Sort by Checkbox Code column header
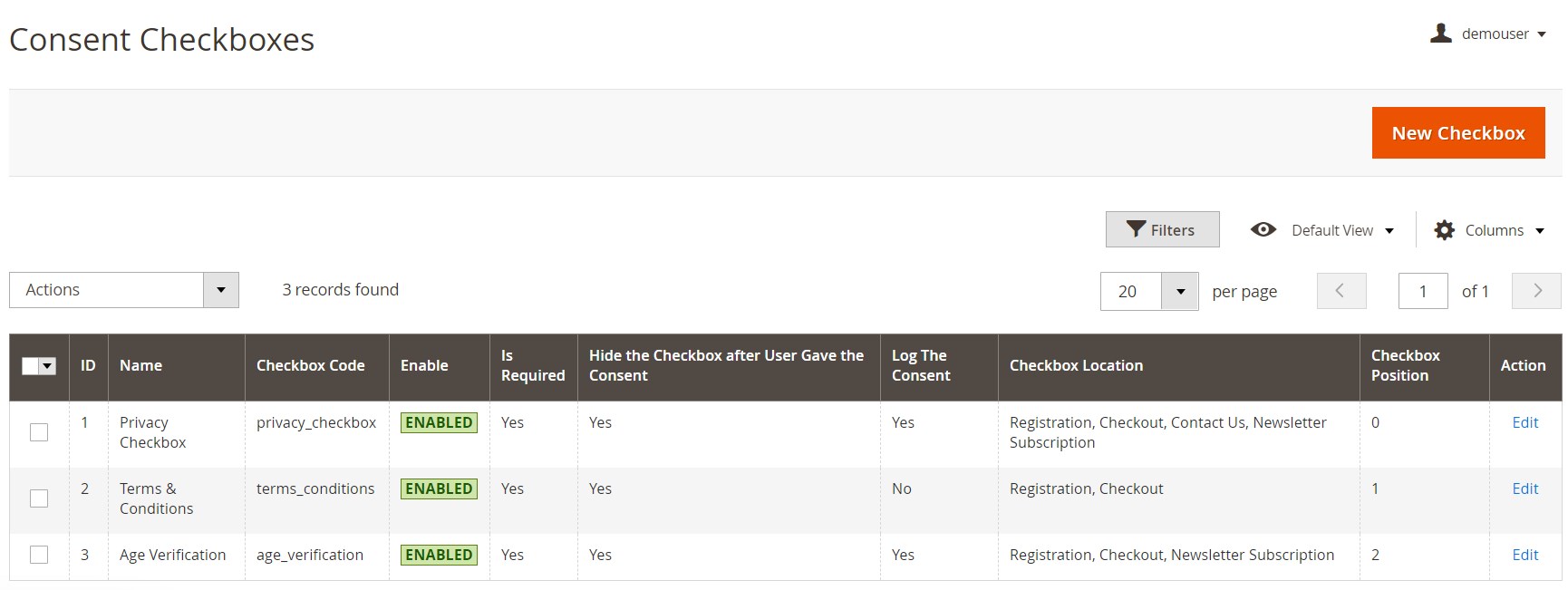The height and width of the screenshot is (590, 1568). coord(317,366)
